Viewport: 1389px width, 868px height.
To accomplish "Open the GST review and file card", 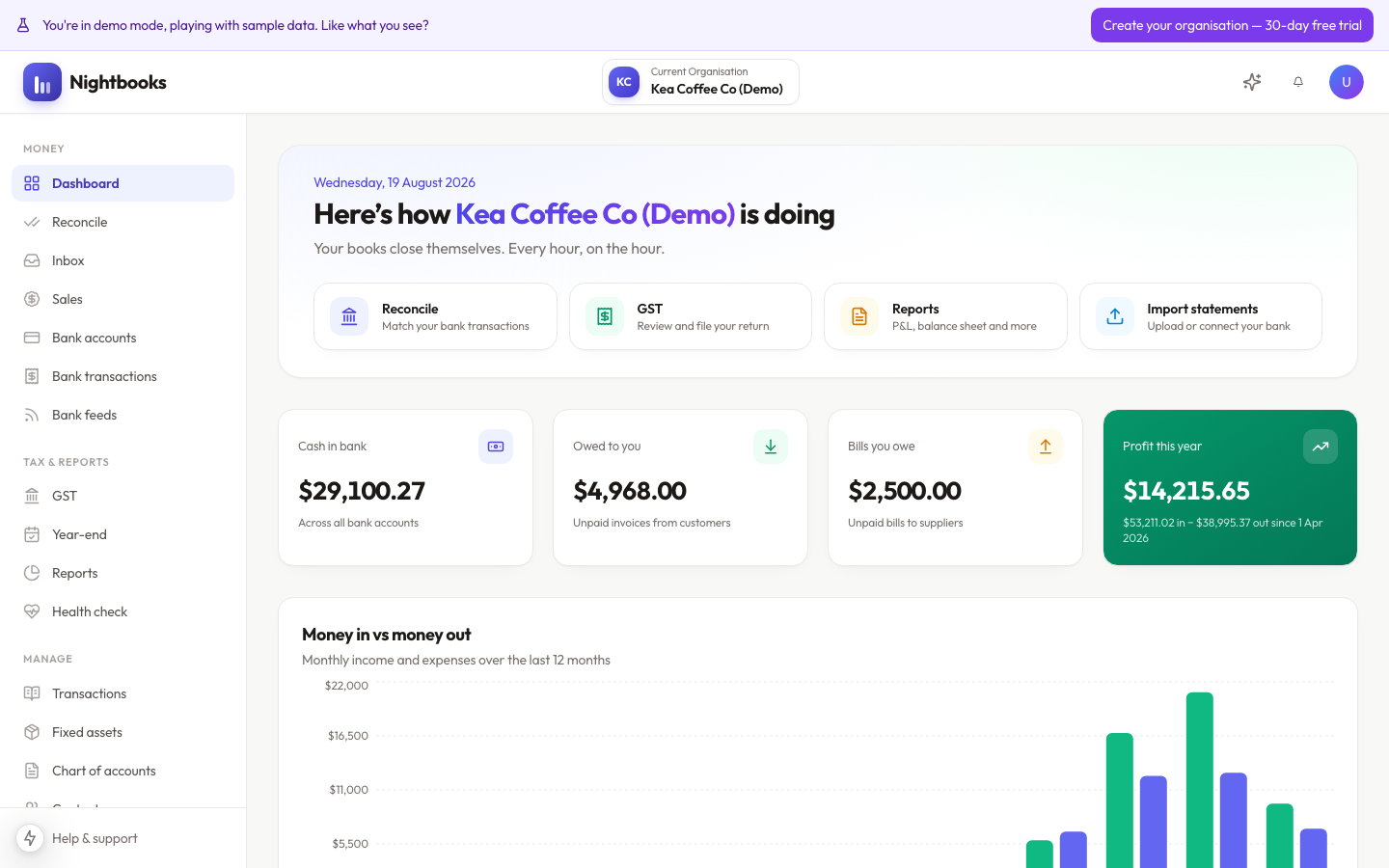I will pos(691,316).
